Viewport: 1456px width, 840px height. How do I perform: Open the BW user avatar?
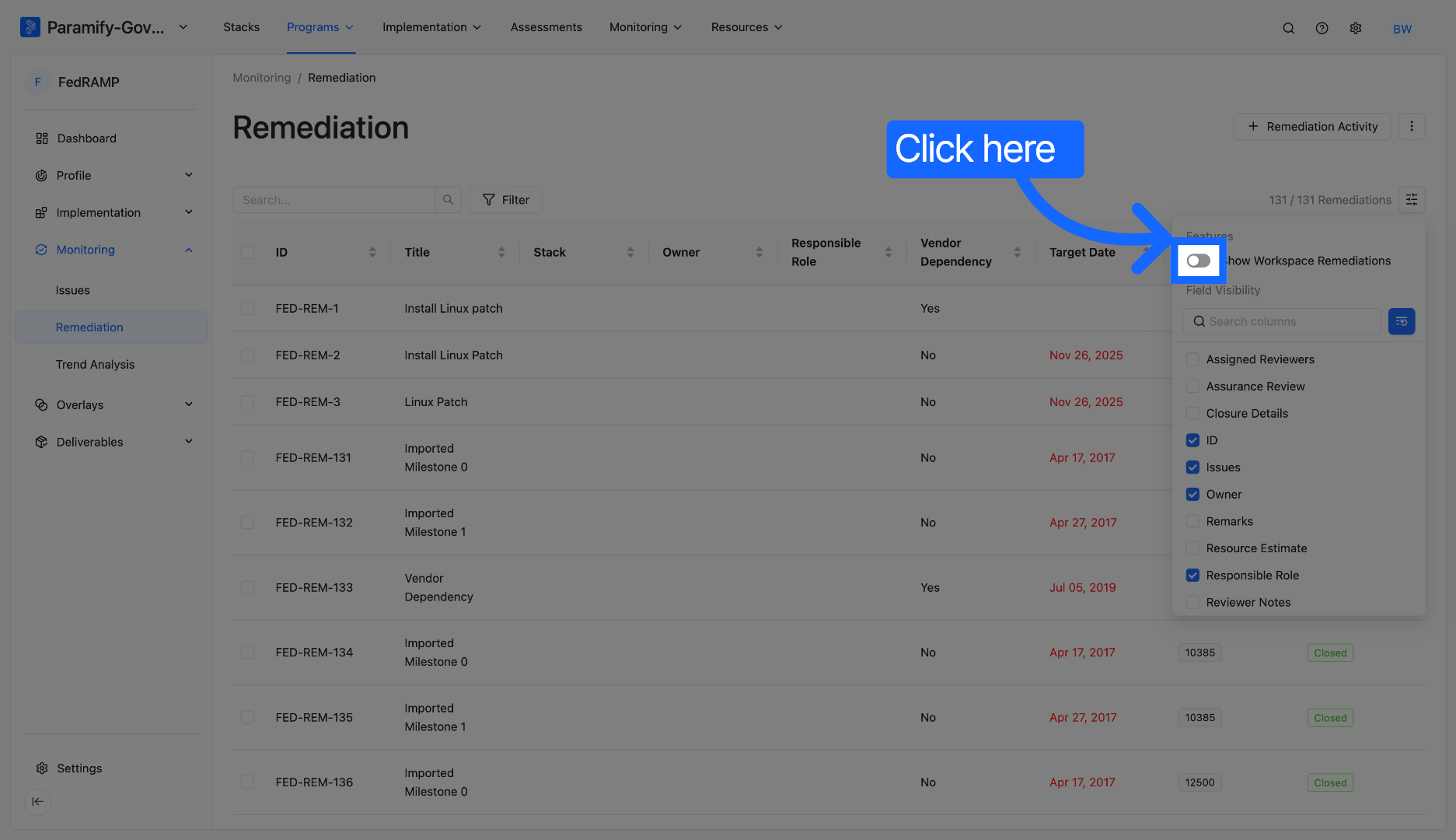click(1402, 29)
